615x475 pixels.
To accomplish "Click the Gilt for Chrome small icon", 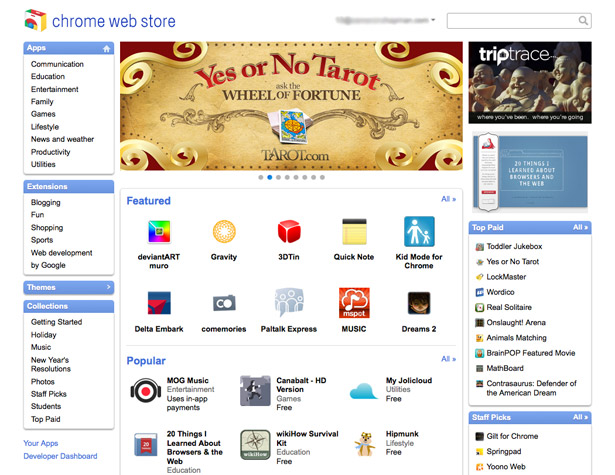I will [x=479, y=436].
